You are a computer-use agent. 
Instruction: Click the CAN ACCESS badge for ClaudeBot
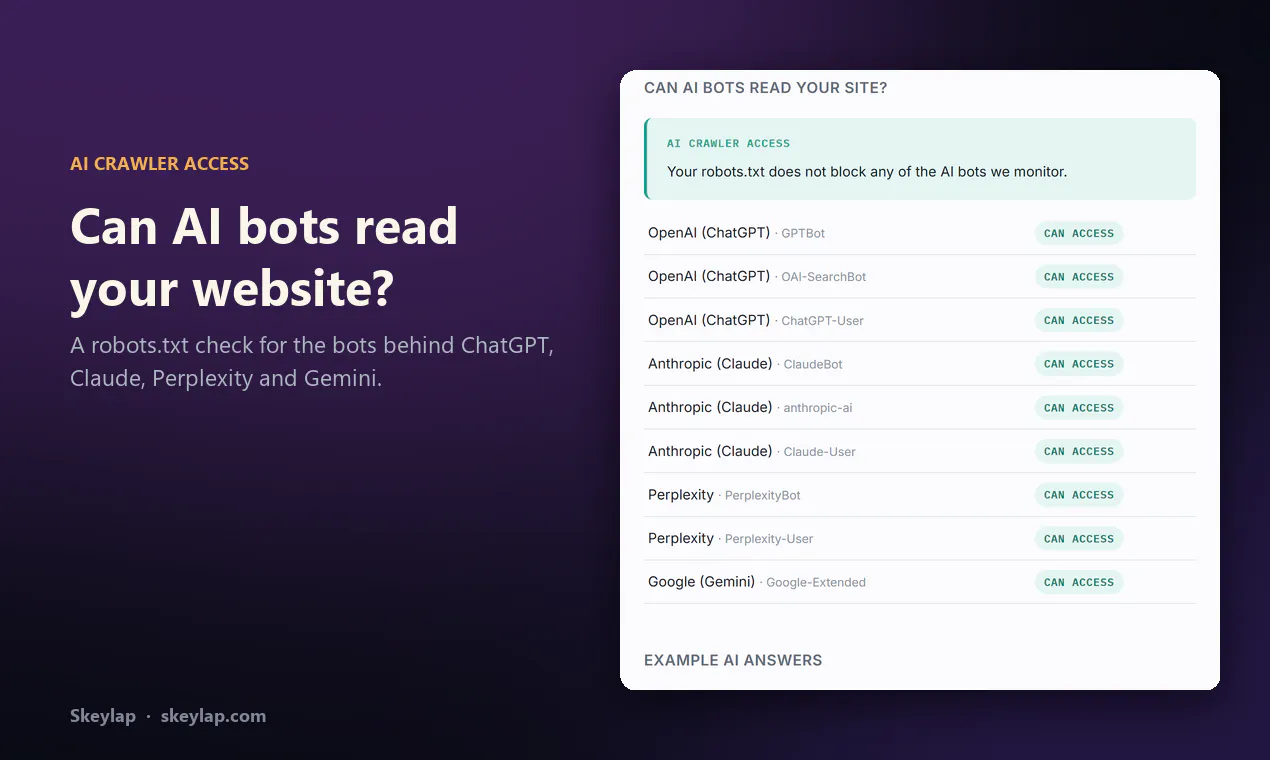click(1079, 365)
